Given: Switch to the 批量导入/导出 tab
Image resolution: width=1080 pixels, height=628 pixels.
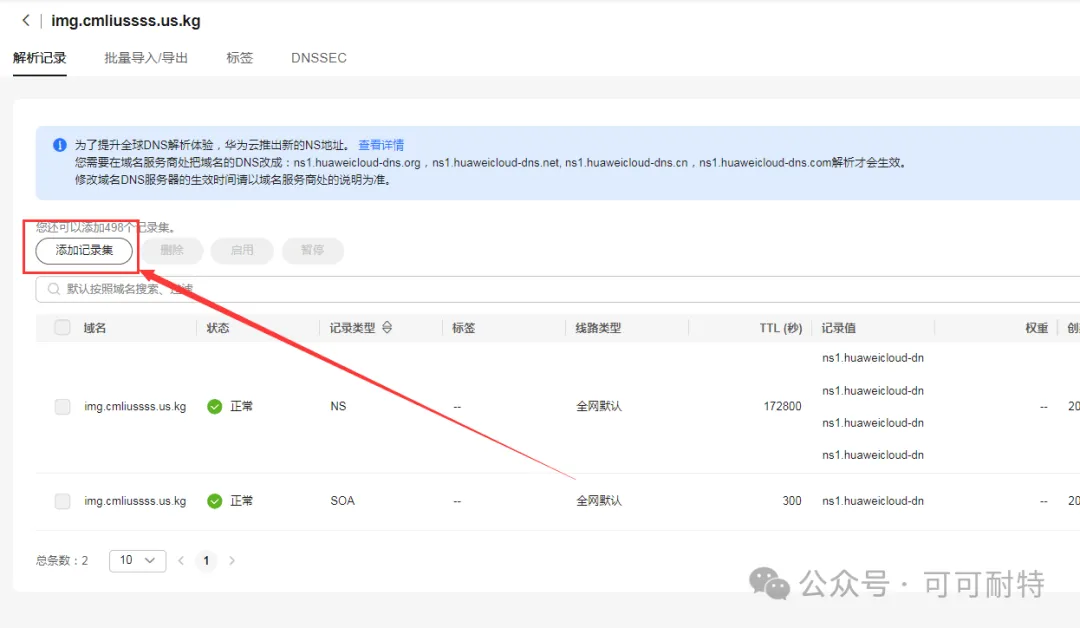Looking at the screenshot, I should pyautogui.click(x=146, y=58).
